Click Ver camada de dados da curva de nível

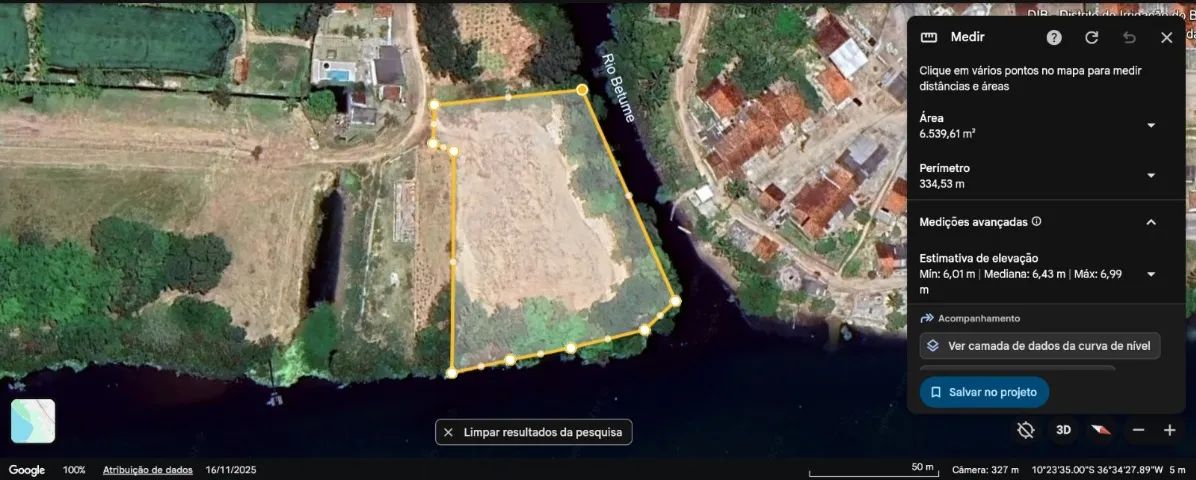coord(1040,346)
